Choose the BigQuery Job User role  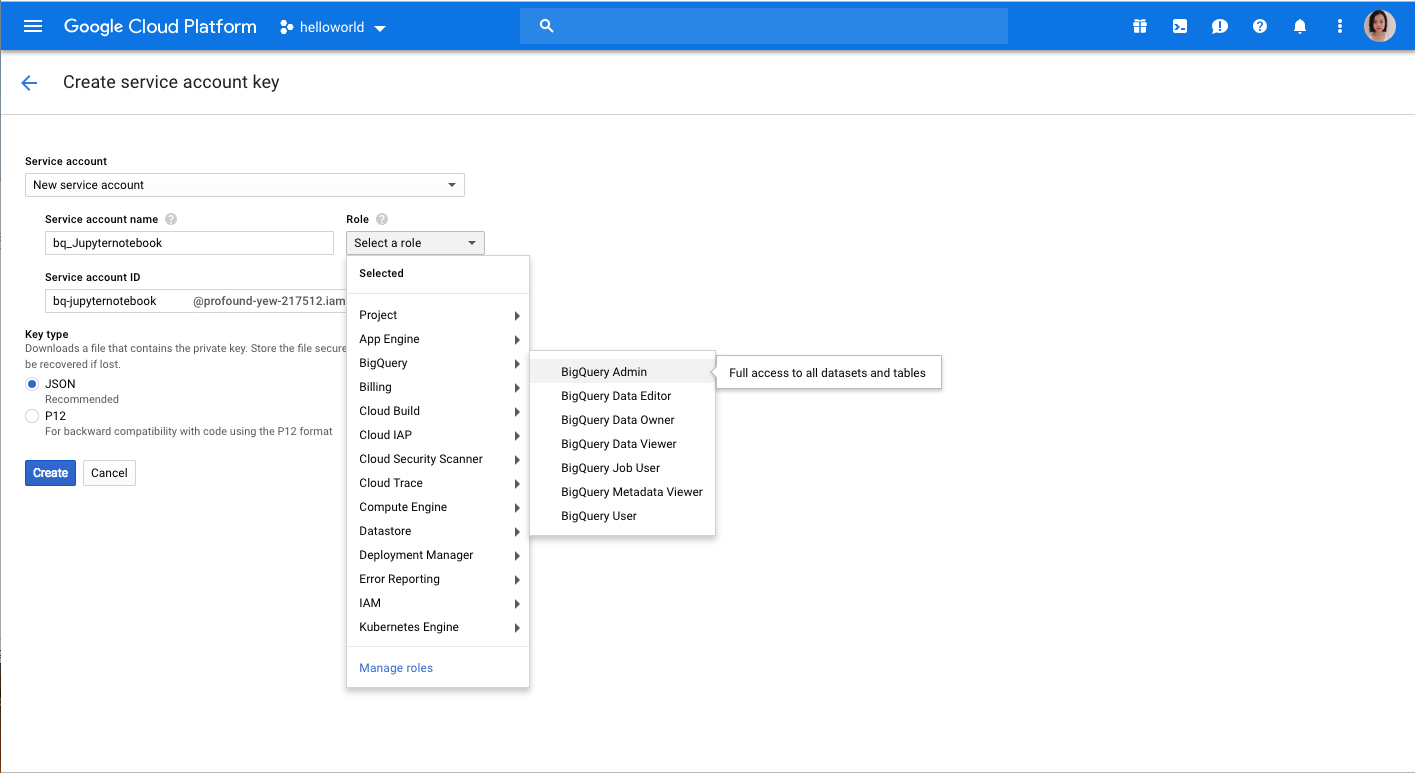(622, 468)
